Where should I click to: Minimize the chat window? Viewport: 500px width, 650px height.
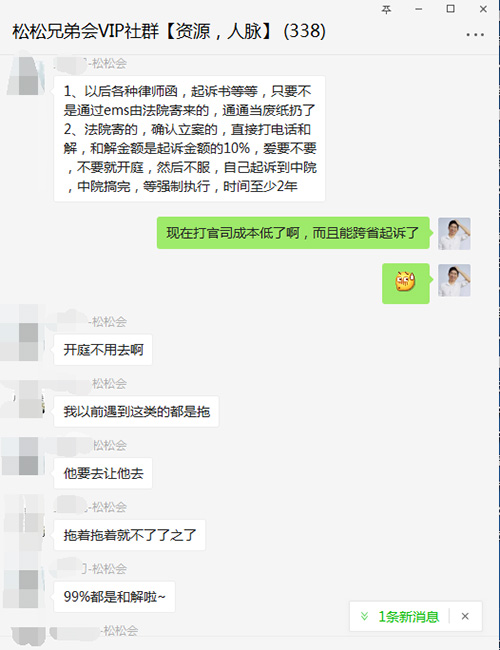pyautogui.click(x=419, y=9)
